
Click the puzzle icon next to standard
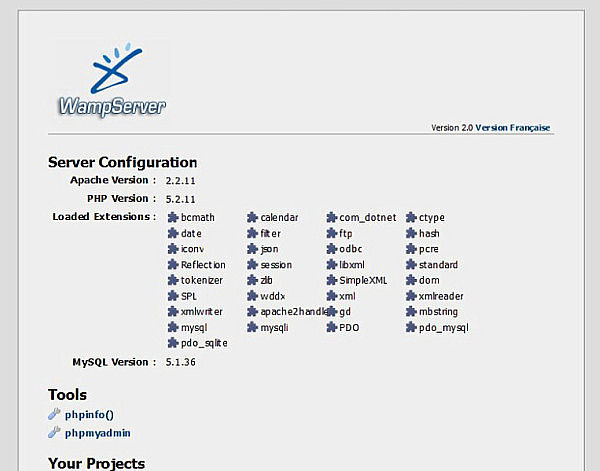pyautogui.click(x=411, y=265)
